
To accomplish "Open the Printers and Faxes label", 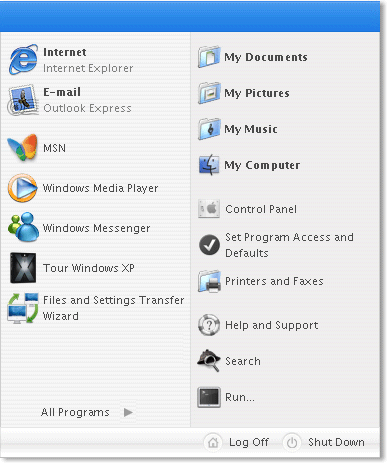I will (274, 281).
